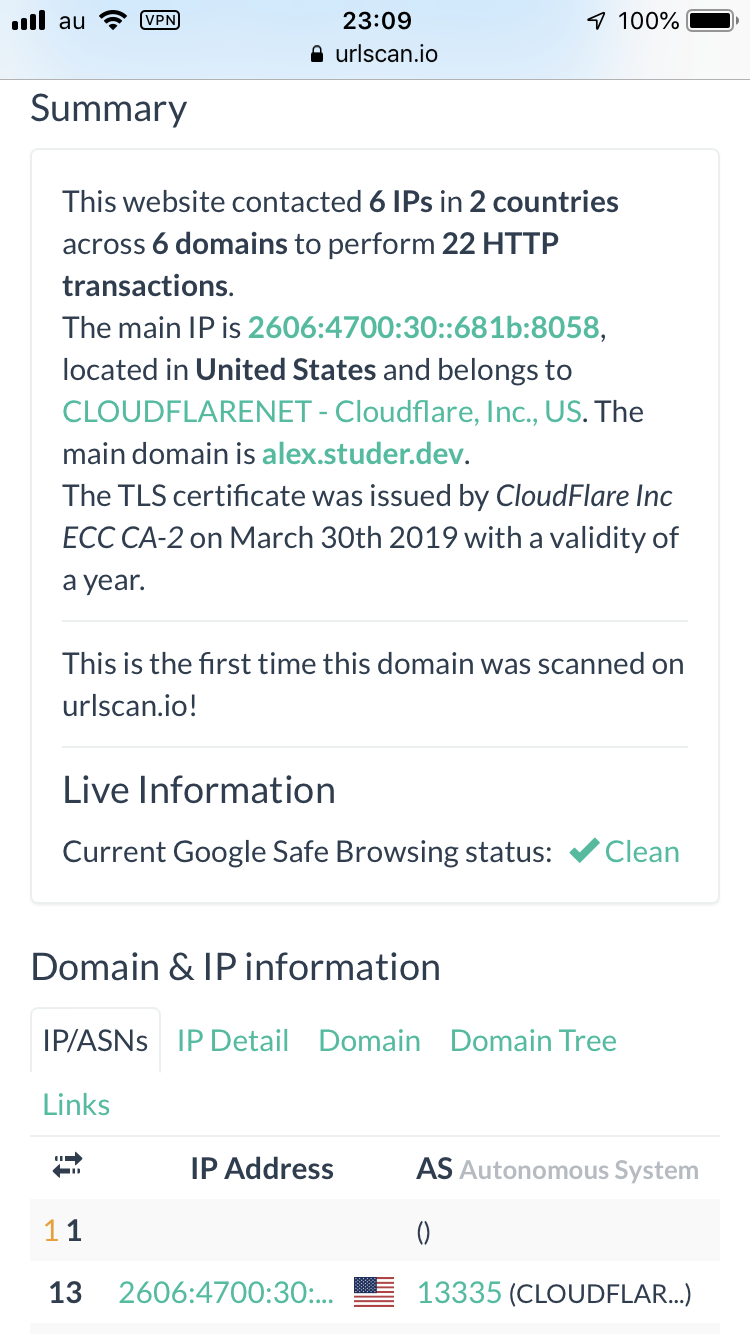Select the IP/ASNs tab

[96, 1040]
